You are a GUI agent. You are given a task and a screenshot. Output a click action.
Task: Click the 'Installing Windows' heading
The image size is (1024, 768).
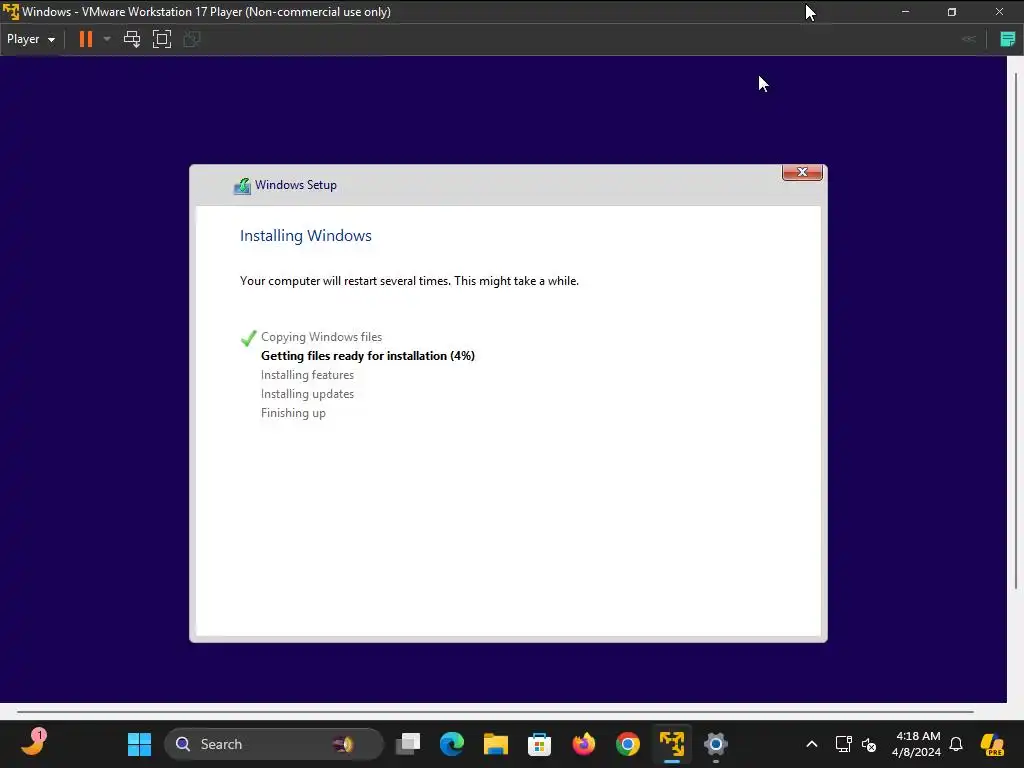coord(306,236)
